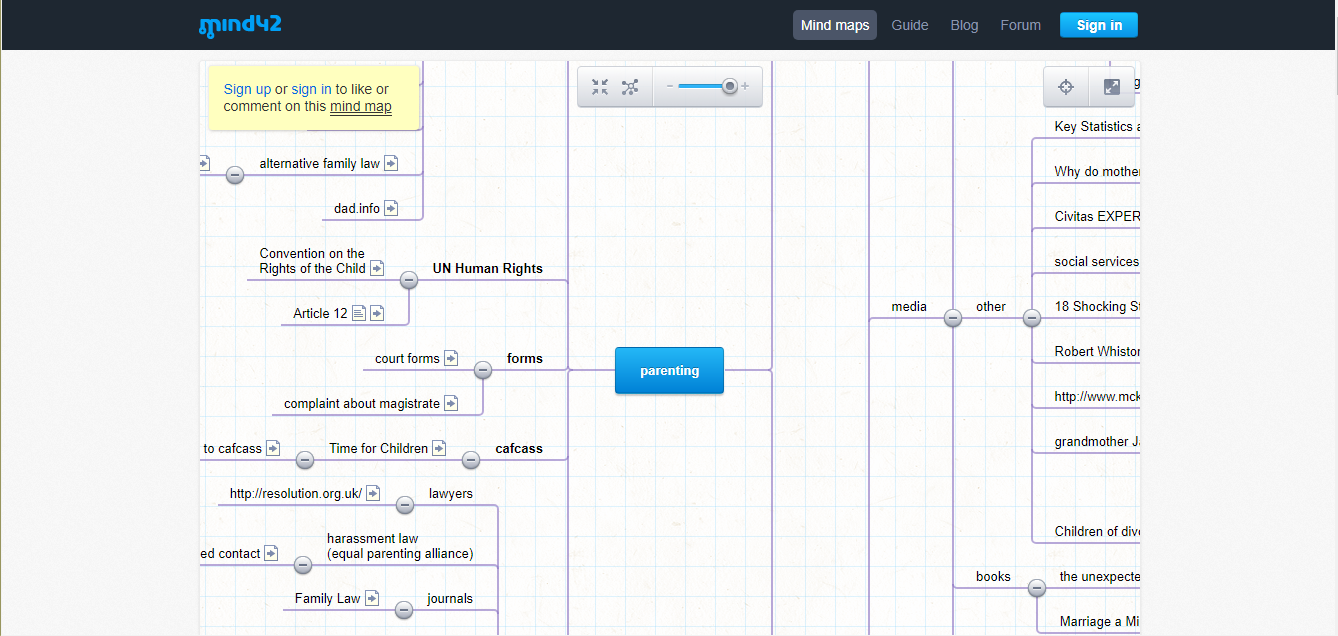Image resolution: width=1338 pixels, height=636 pixels.
Task: Open the note icon beside Article 12
Action: (x=359, y=313)
